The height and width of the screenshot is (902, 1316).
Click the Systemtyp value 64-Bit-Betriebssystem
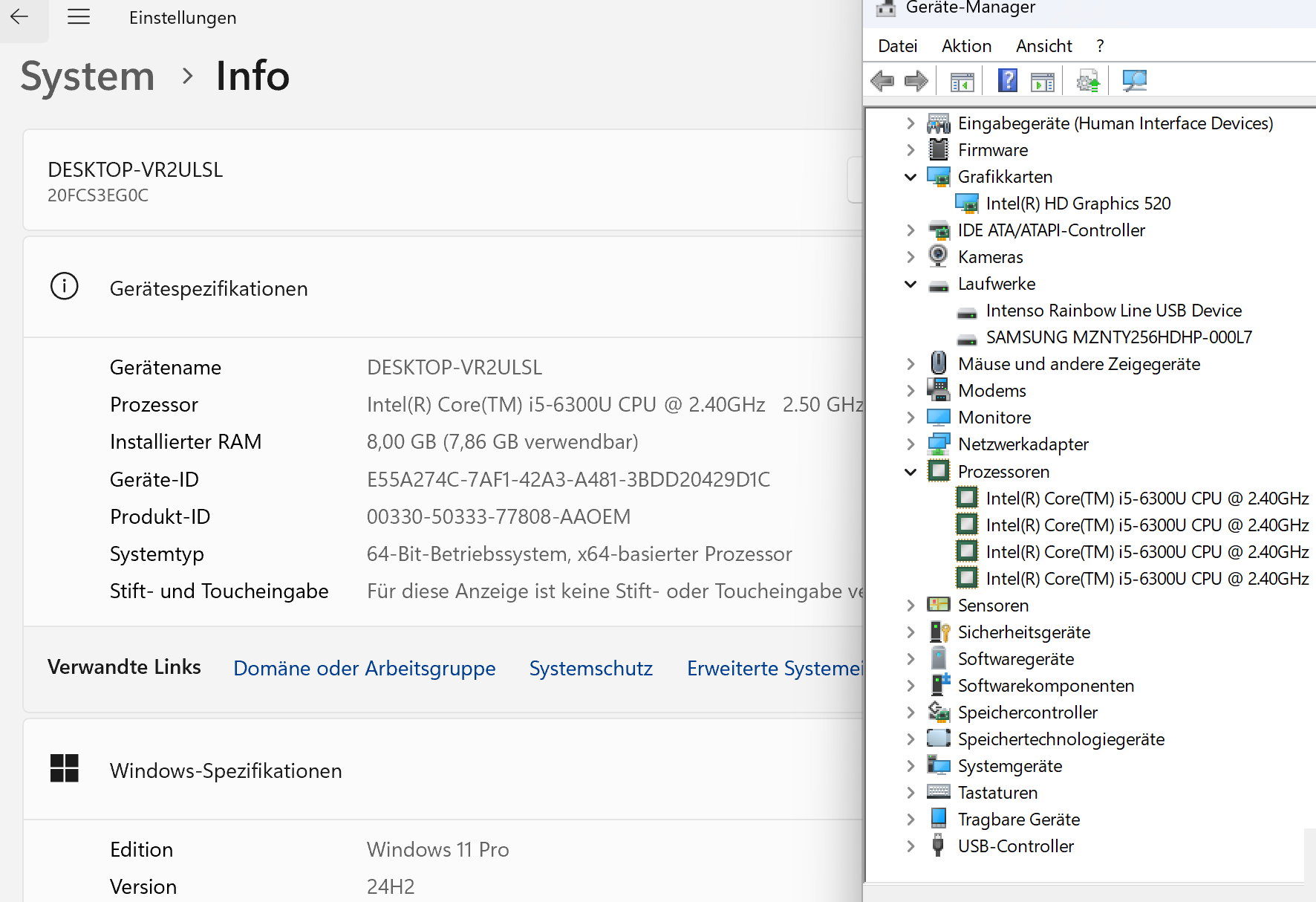(579, 554)
